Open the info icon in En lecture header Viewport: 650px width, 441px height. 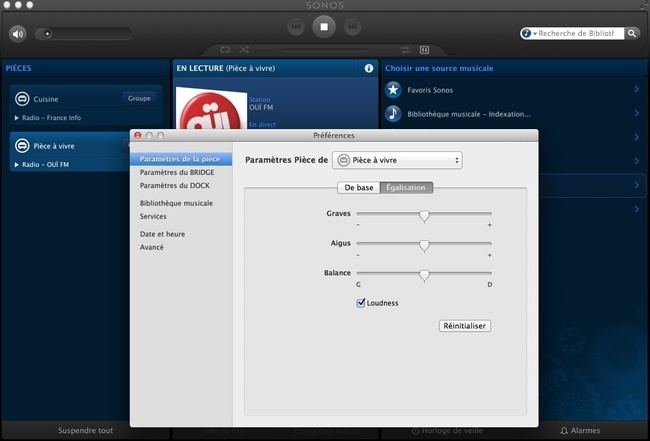[369, 68]
